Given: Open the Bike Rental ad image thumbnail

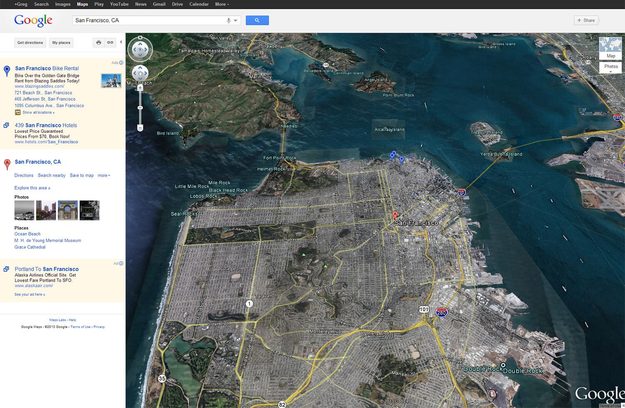Looking at the screenshot, I should click(x=111, y=80).
